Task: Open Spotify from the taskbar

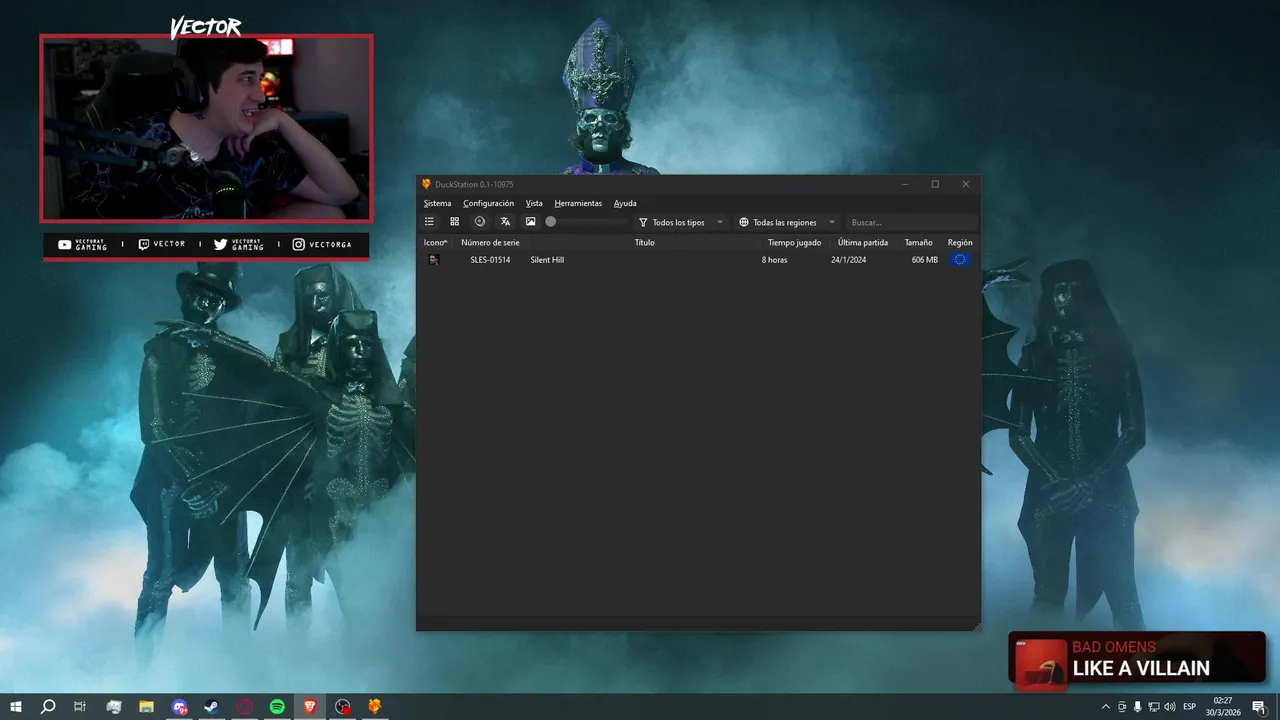Action: click(277, 707)
